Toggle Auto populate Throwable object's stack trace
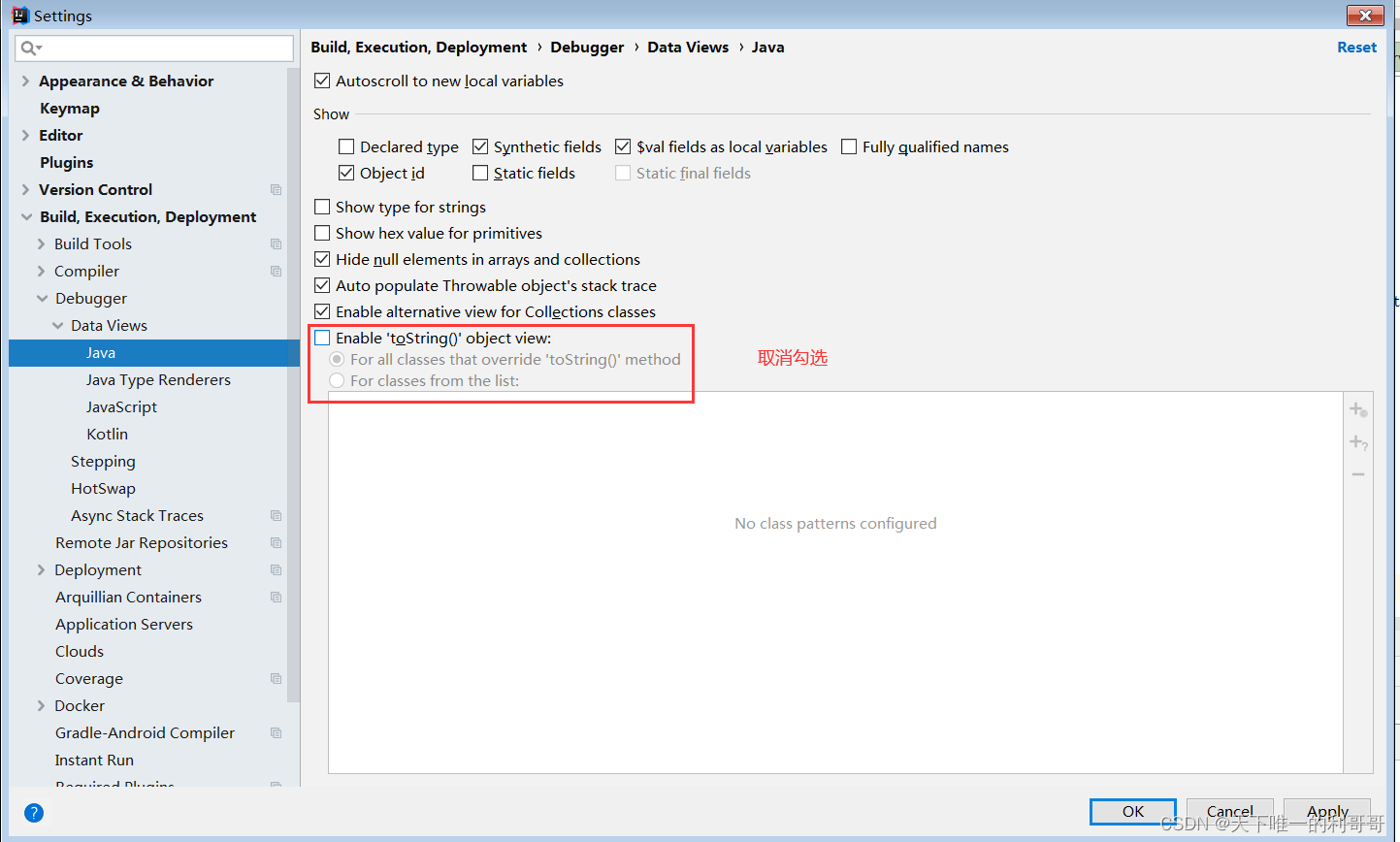The height and width of the screenshot is (842, 1400). click(322, 285)
